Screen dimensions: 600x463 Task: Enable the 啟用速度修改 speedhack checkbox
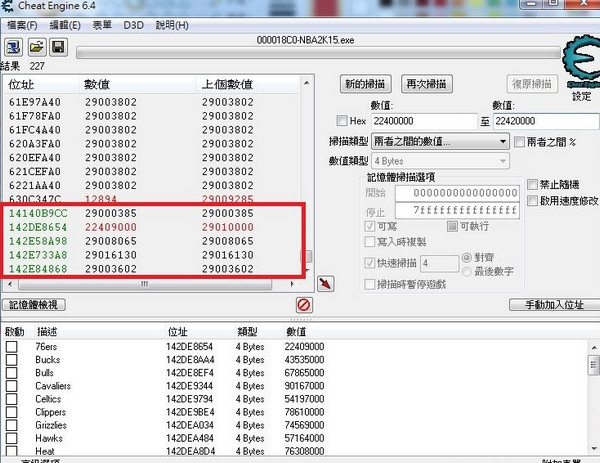533,201
